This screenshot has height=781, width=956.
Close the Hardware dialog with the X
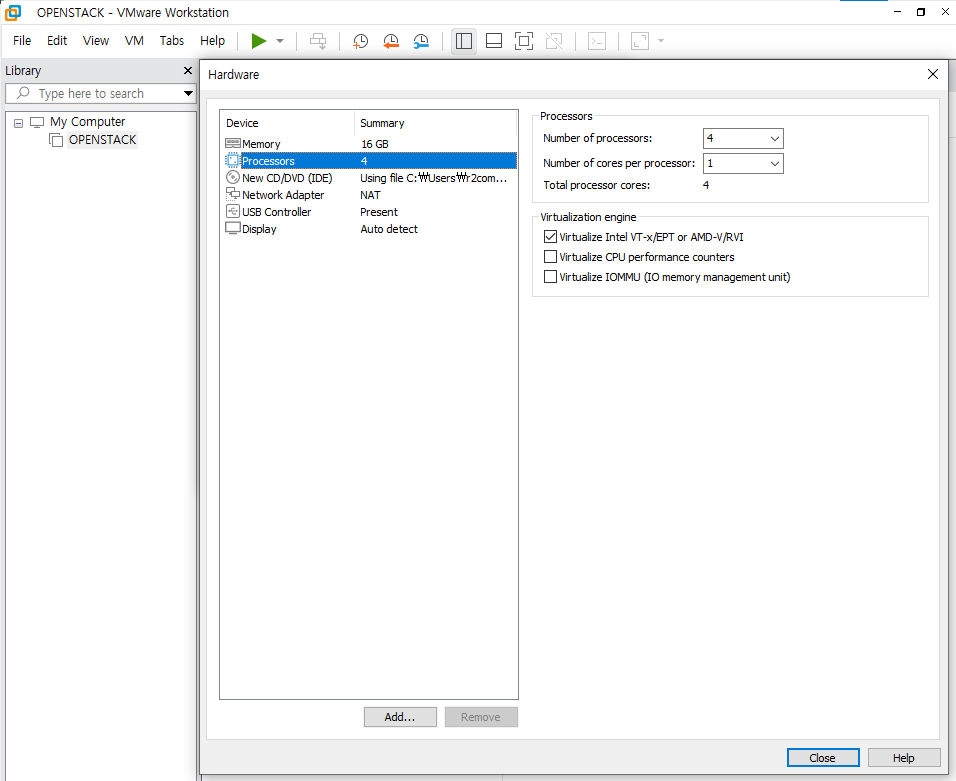tap(932, 74)
